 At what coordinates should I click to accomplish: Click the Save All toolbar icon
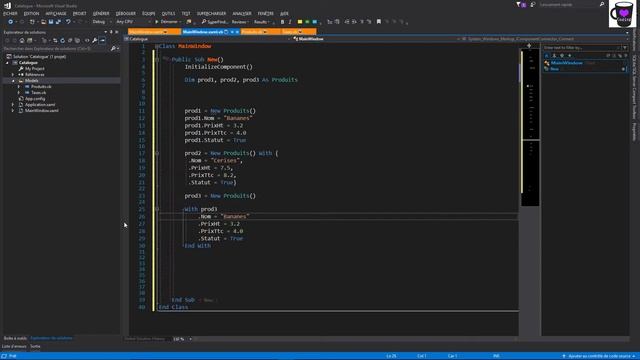(x=58, y=22)
